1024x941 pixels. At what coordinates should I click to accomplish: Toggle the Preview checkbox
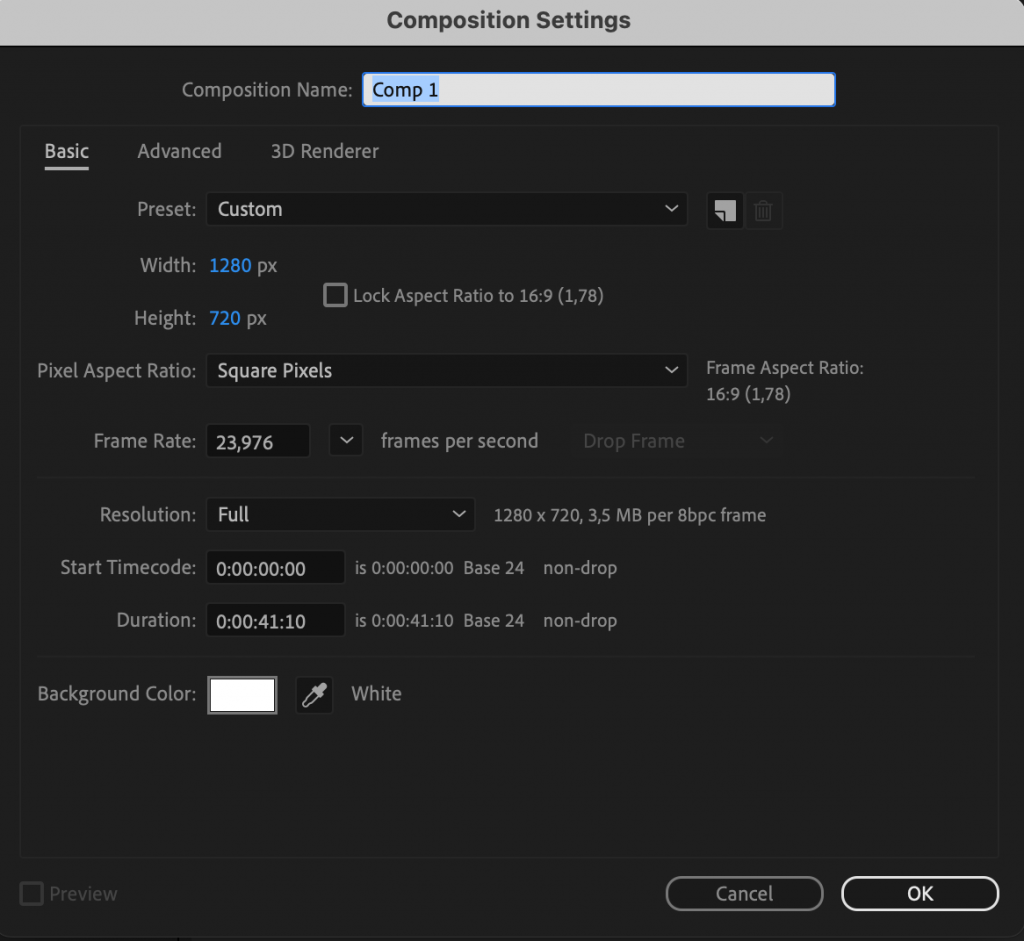(x=30, y=893)
